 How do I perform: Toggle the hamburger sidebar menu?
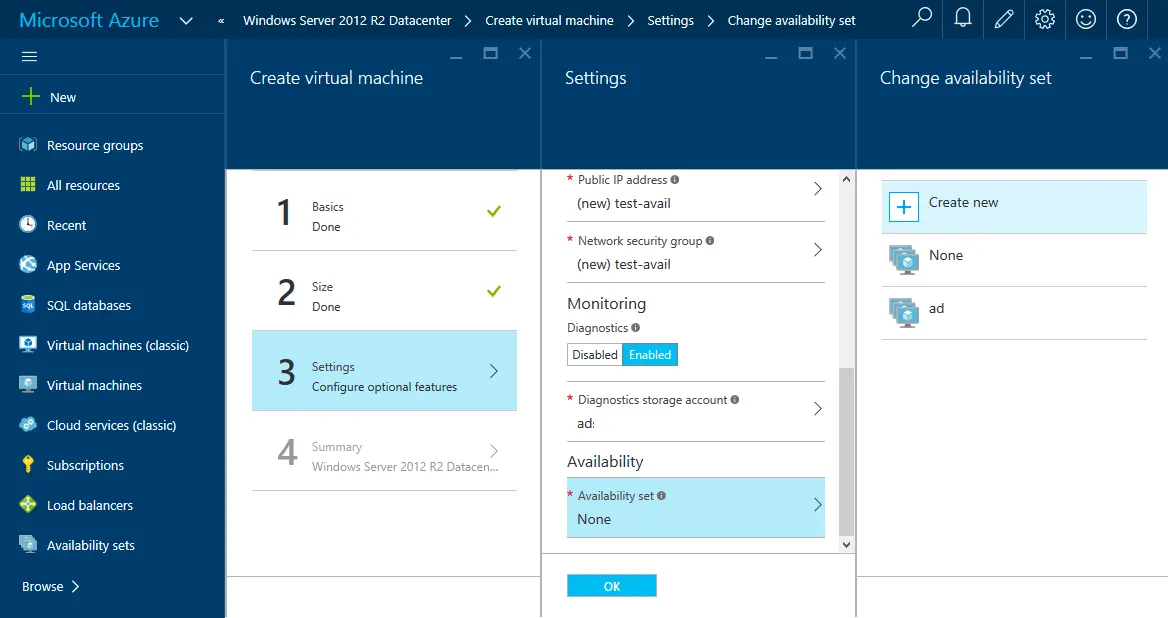tap(30, 57)
